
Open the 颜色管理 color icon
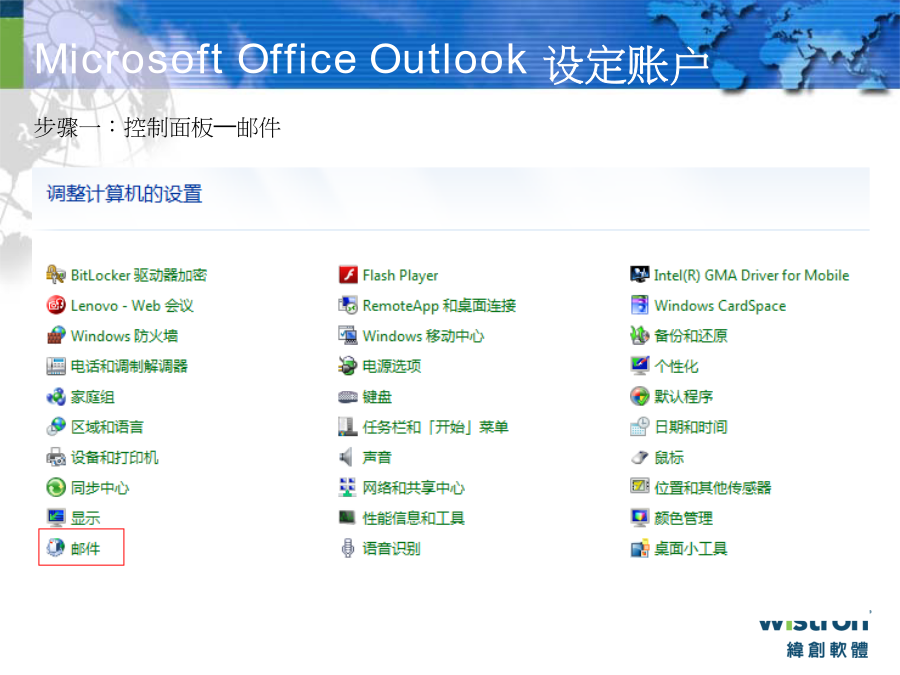click(x=639, y=518)
